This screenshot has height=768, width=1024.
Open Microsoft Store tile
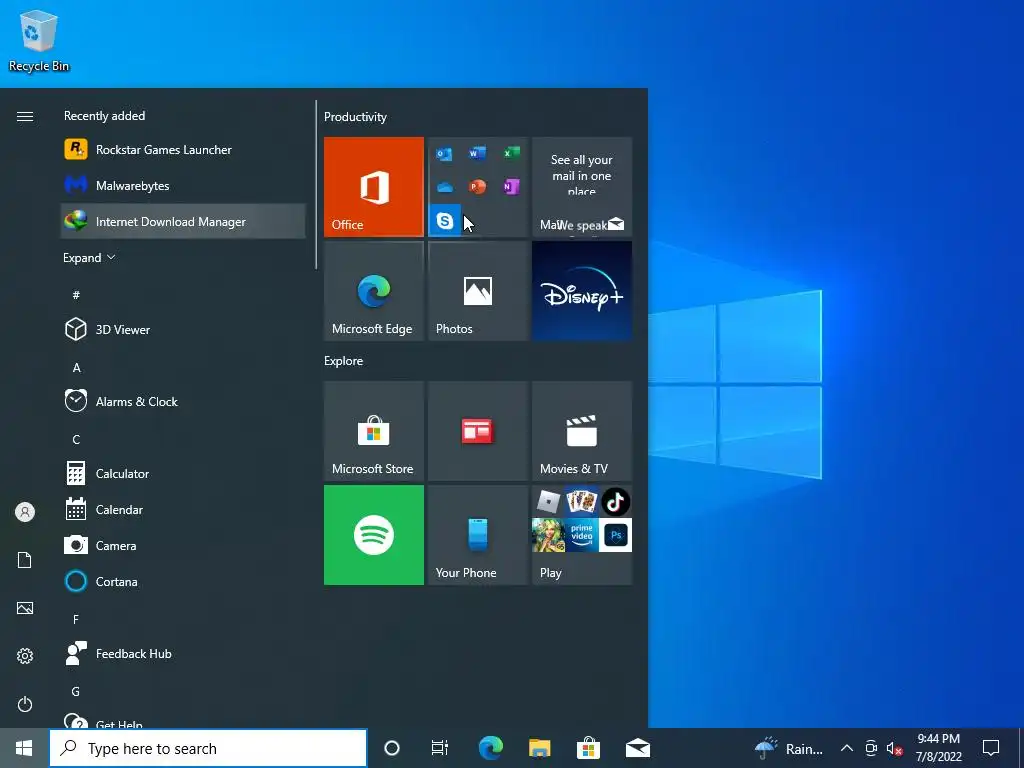tap(374, 431)
